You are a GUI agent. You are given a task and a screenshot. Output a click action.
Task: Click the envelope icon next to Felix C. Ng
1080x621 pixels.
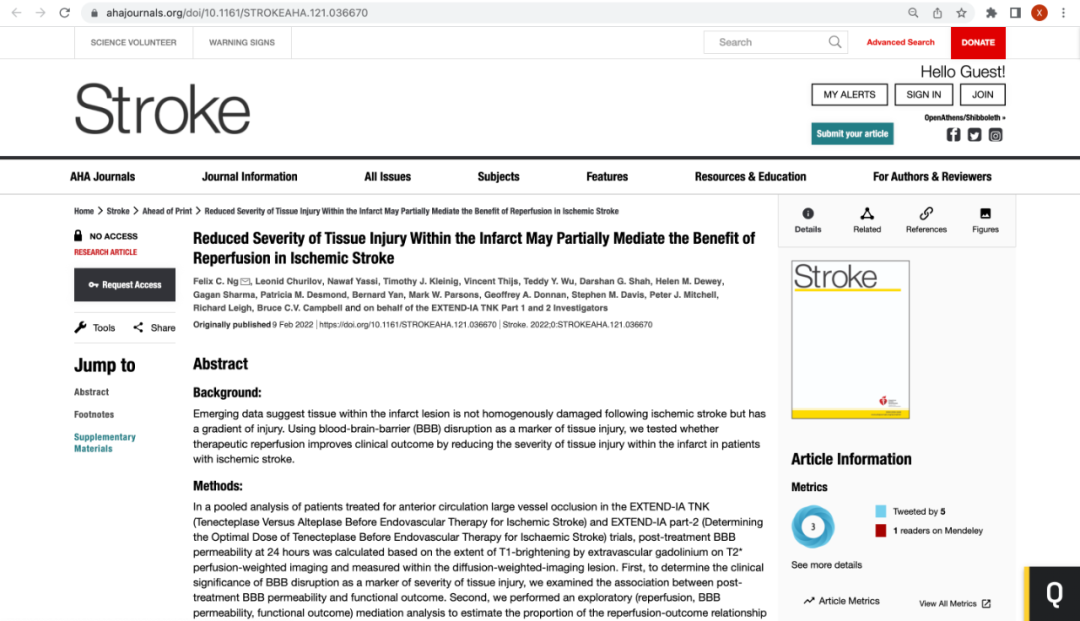click(x=246, y=281)
